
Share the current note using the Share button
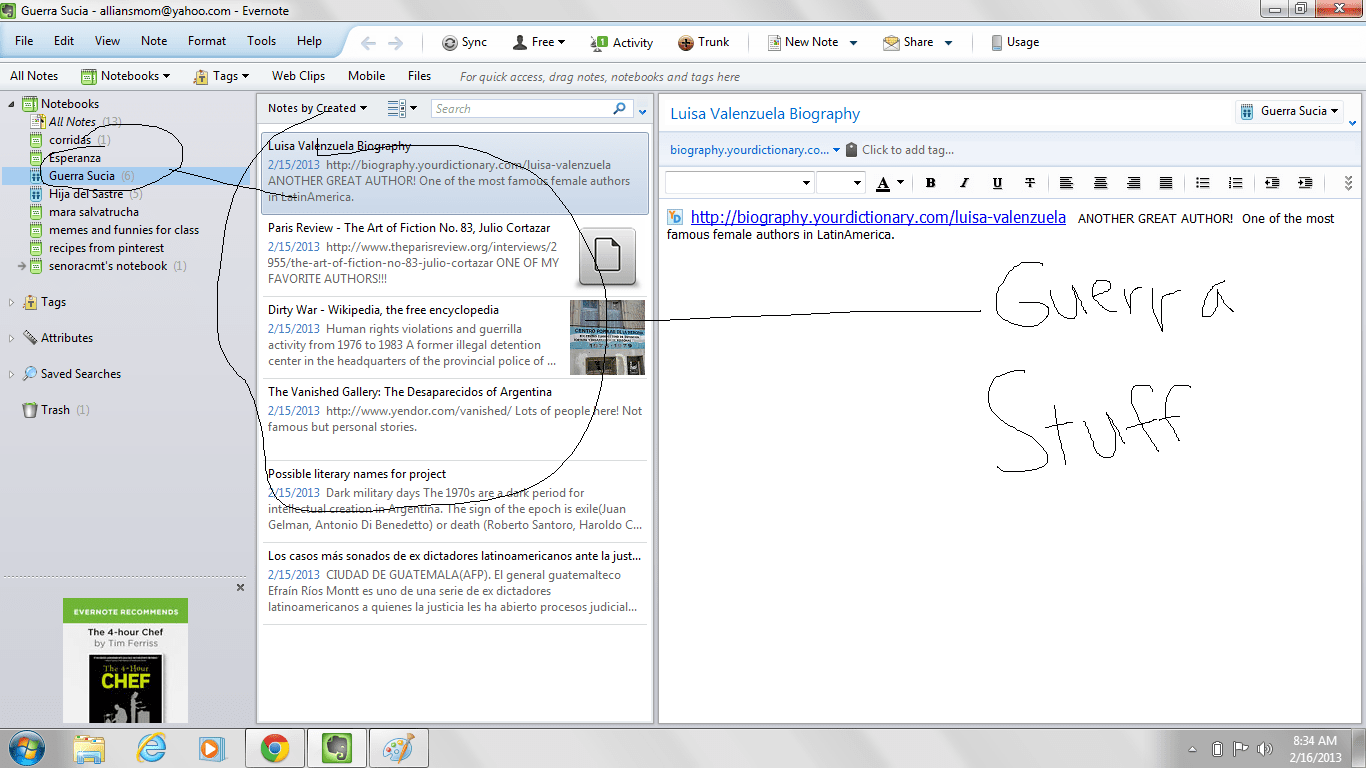[x=908, y=42]
